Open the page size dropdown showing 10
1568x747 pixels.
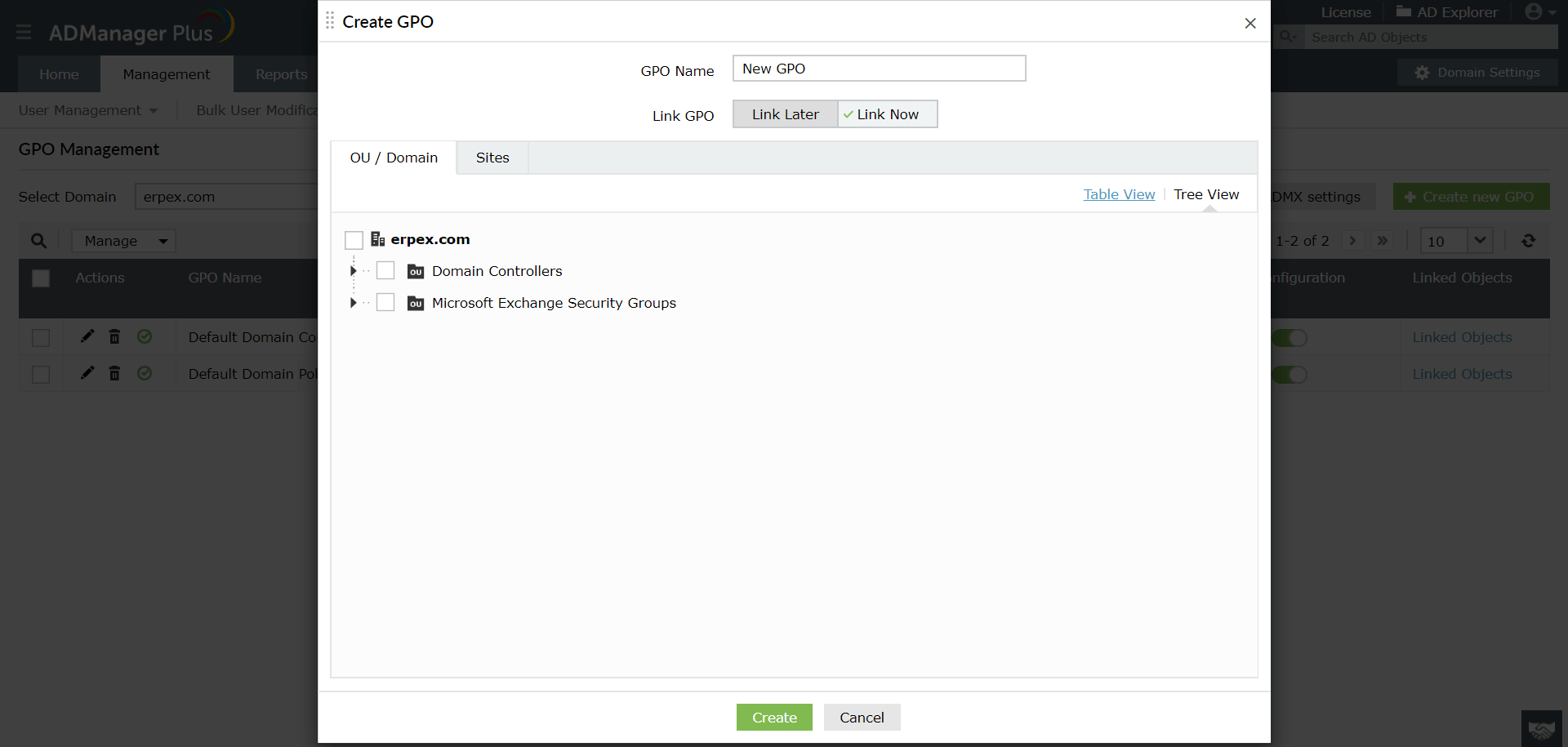(1457, 241)
